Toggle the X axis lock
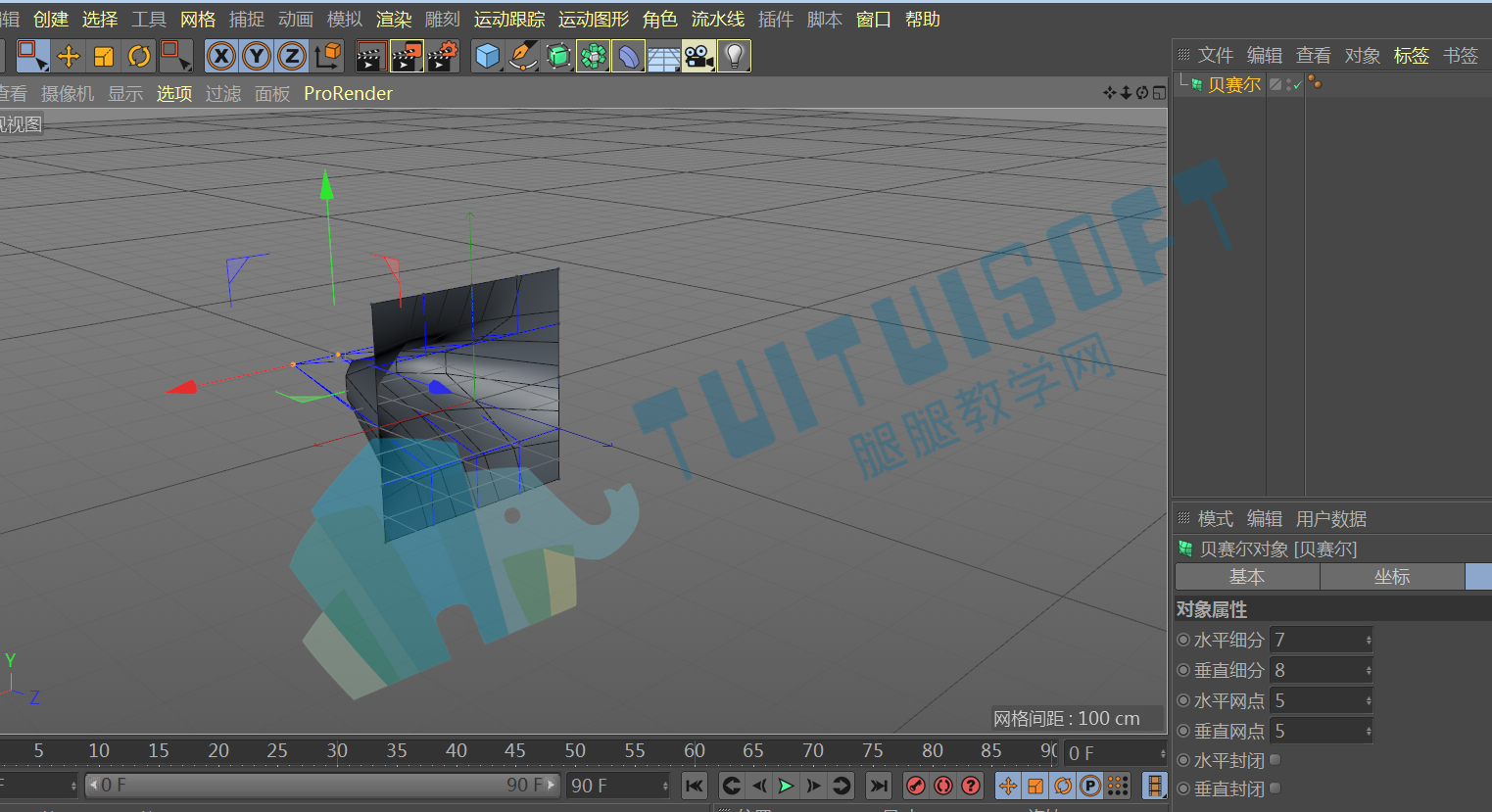Image resolution: width=1492 pixels, height=812 pixels. (221, 56)
